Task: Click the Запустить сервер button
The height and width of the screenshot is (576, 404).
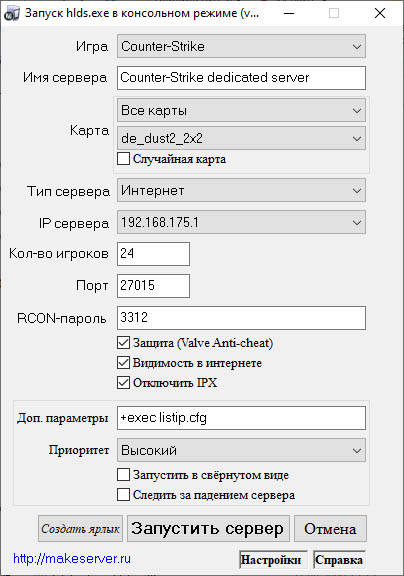Action: (x=208, y=529)
